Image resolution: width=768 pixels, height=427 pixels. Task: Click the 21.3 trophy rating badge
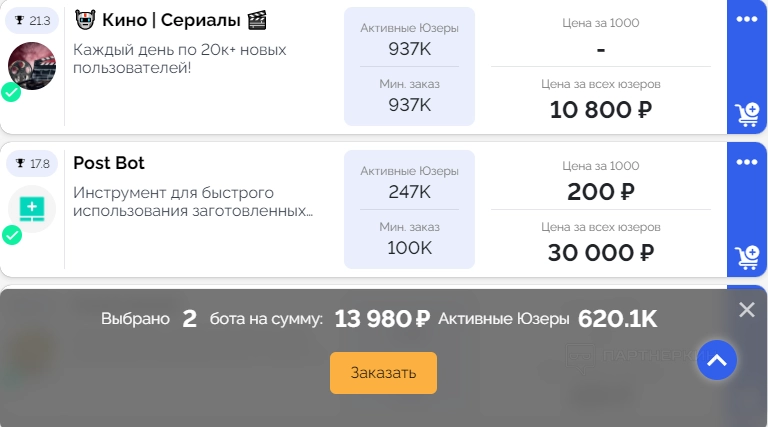tap(32, 21)
